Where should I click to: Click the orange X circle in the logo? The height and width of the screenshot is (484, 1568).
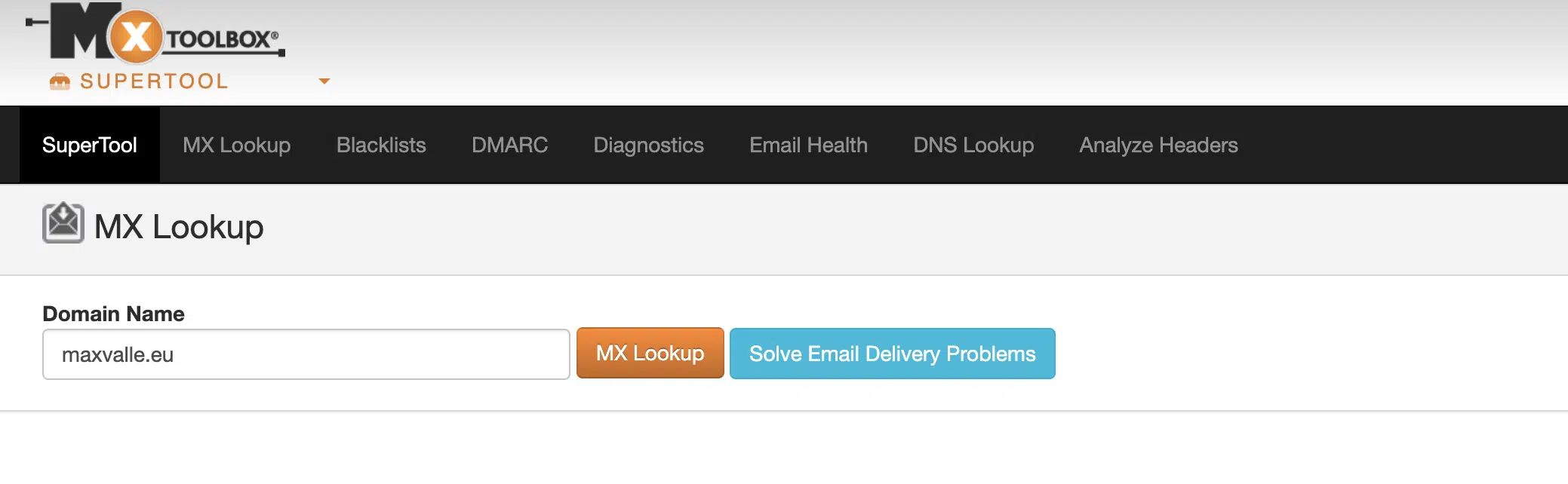pyautogui.click(x=137, y=36)
